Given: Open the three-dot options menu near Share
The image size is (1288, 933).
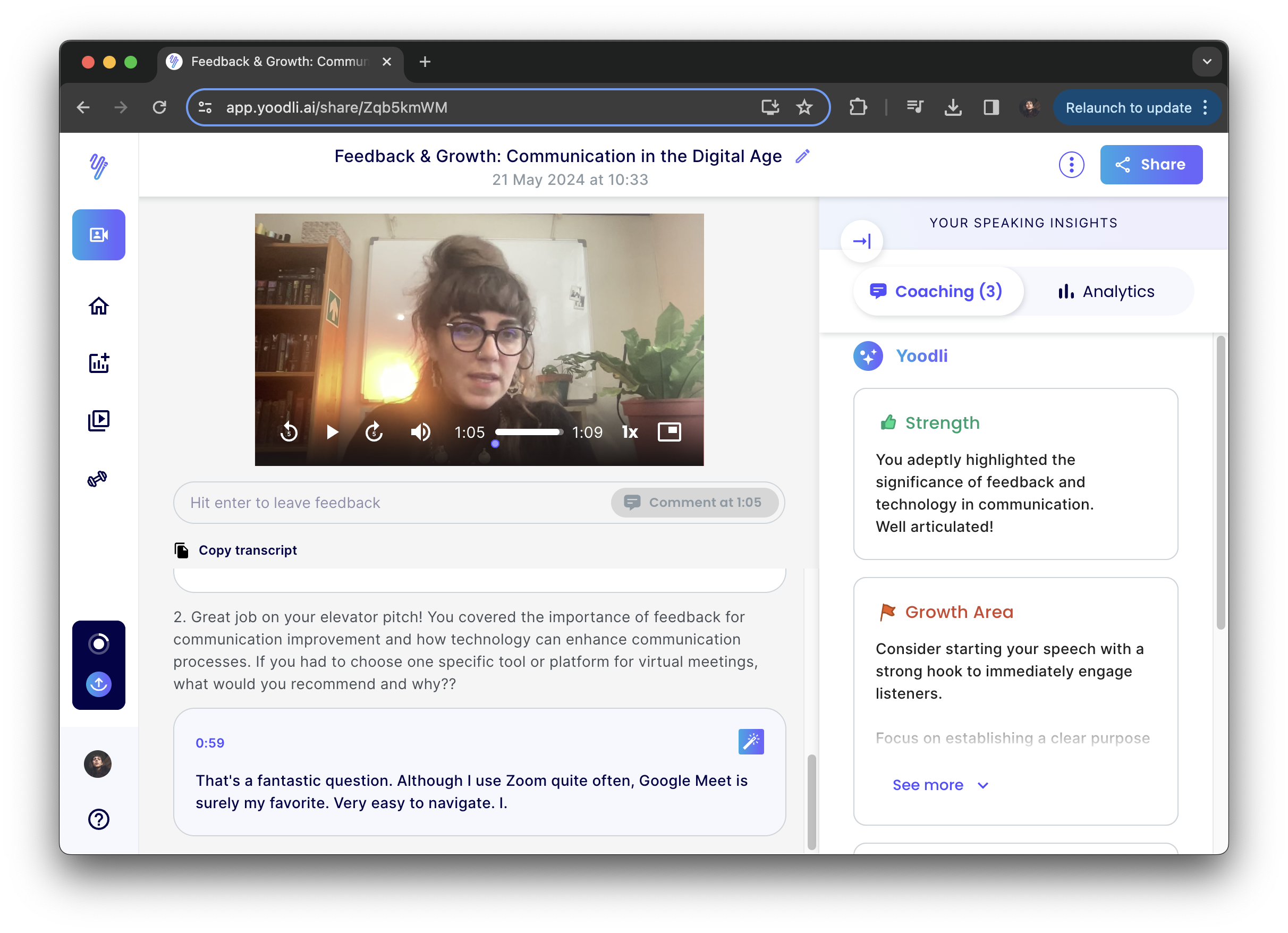Looking at the screenshot, I should (x=1071, y=165).
